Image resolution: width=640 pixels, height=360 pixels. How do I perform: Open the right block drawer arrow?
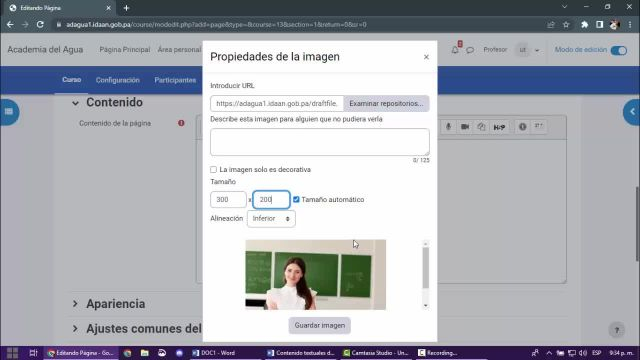(x=632, y=112)
